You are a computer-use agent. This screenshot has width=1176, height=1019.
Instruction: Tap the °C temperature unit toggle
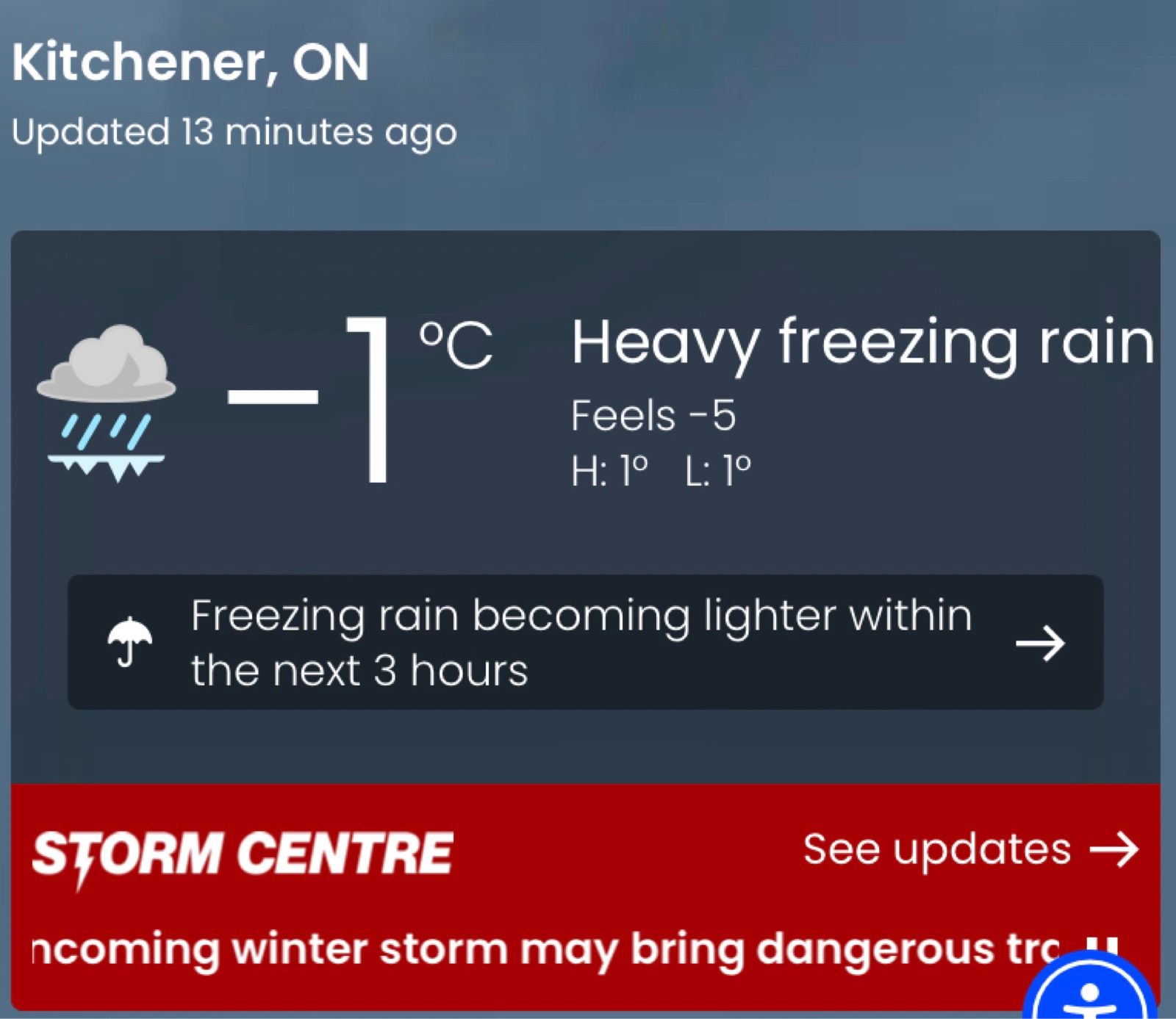456,345
